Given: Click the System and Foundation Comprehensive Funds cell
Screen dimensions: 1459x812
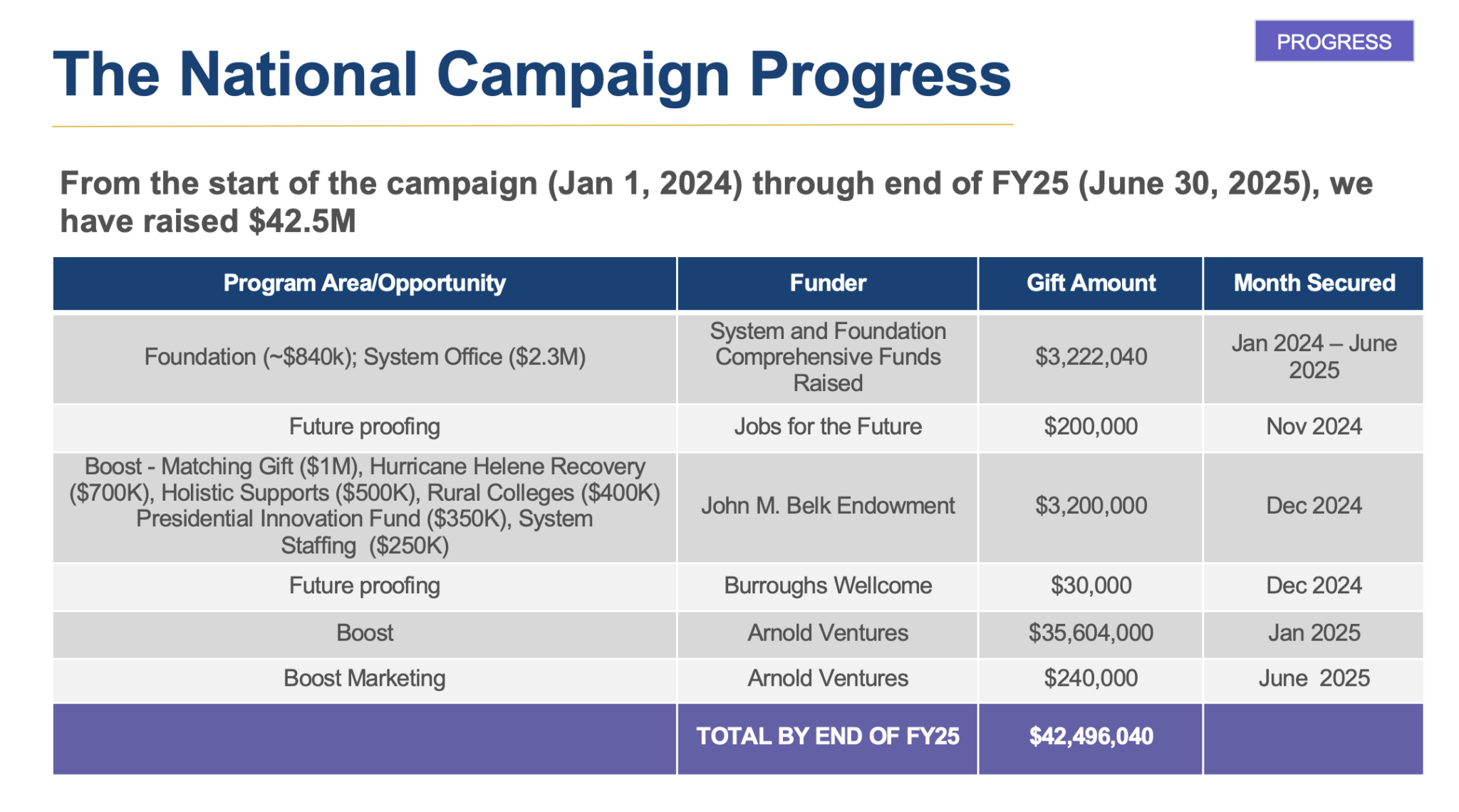Looking at the screenshot, I should (828, 357).
